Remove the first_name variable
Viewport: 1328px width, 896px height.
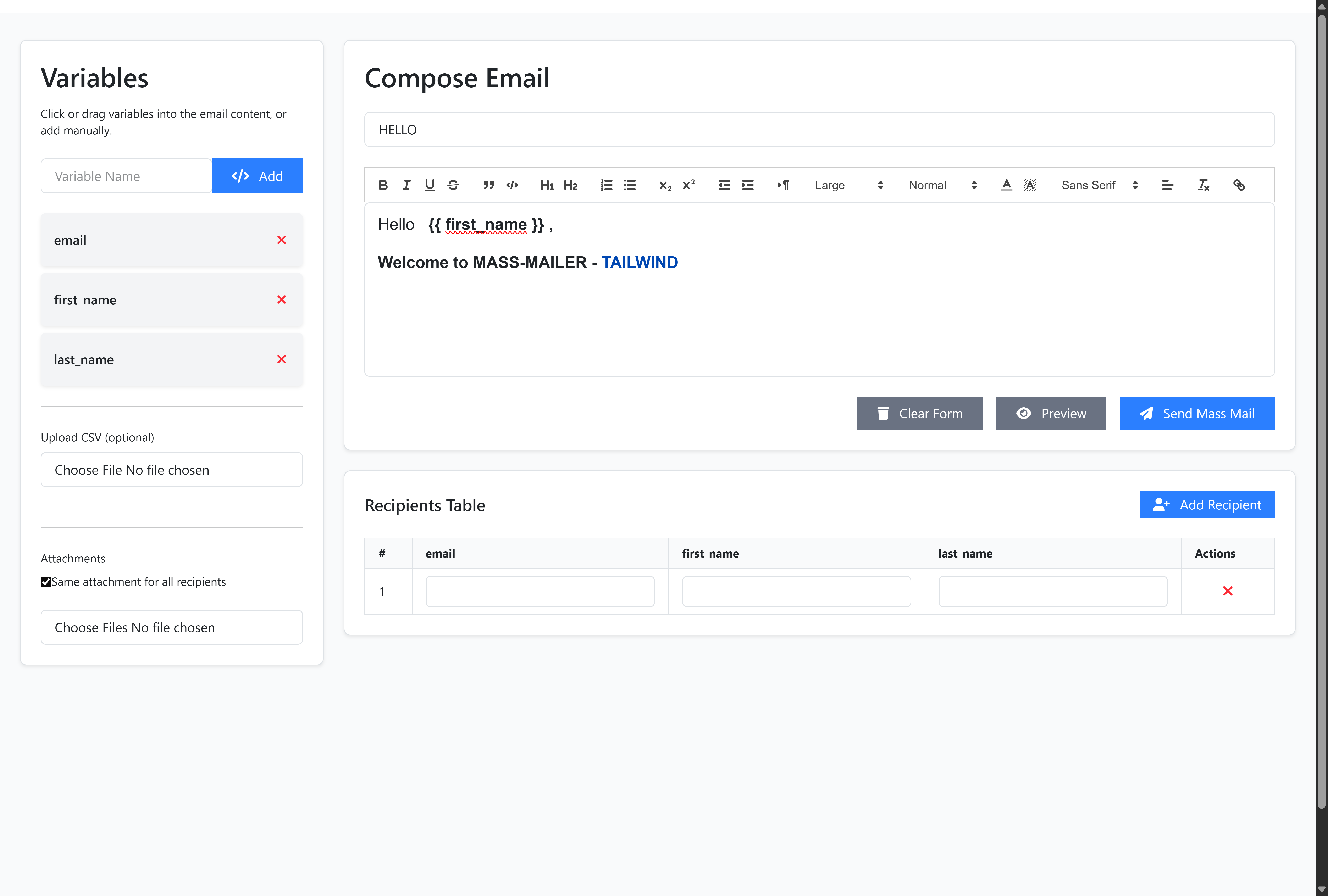coord(281,300)
